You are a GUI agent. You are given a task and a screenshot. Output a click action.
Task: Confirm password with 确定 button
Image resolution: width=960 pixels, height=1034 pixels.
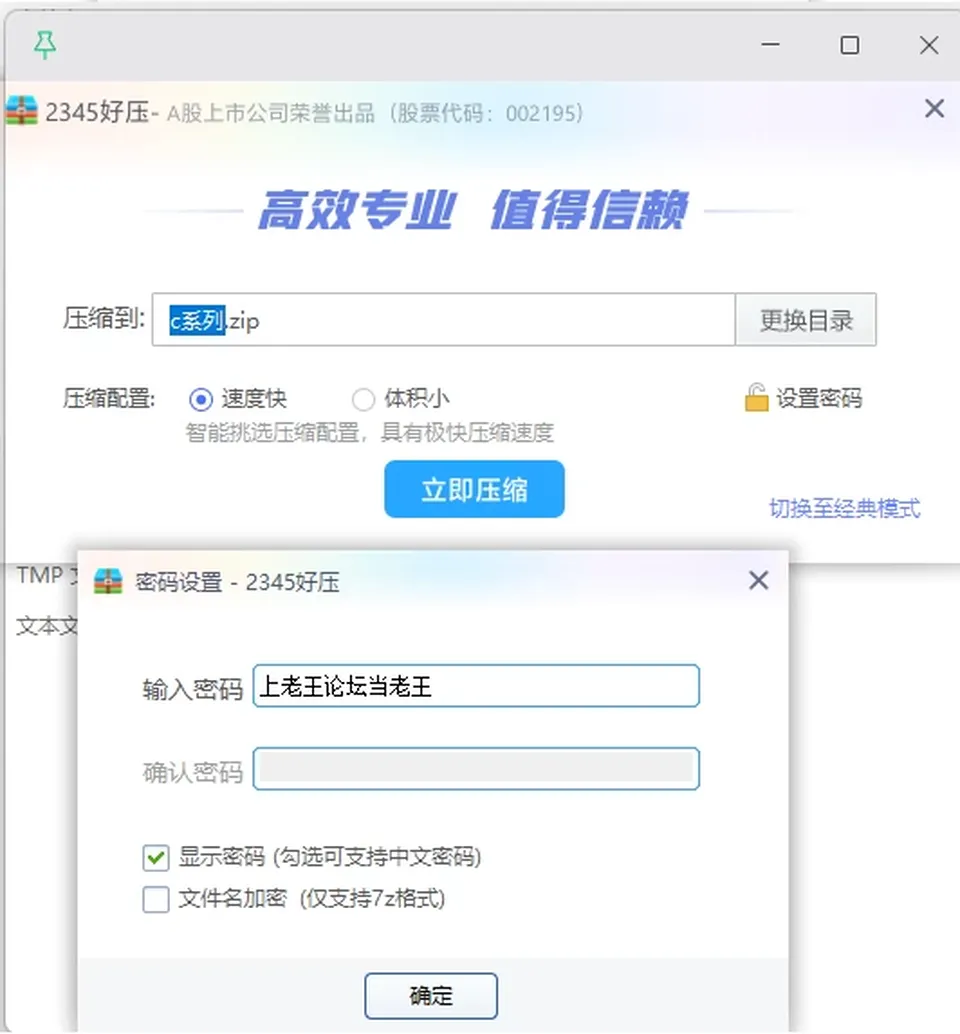point(431,995)
